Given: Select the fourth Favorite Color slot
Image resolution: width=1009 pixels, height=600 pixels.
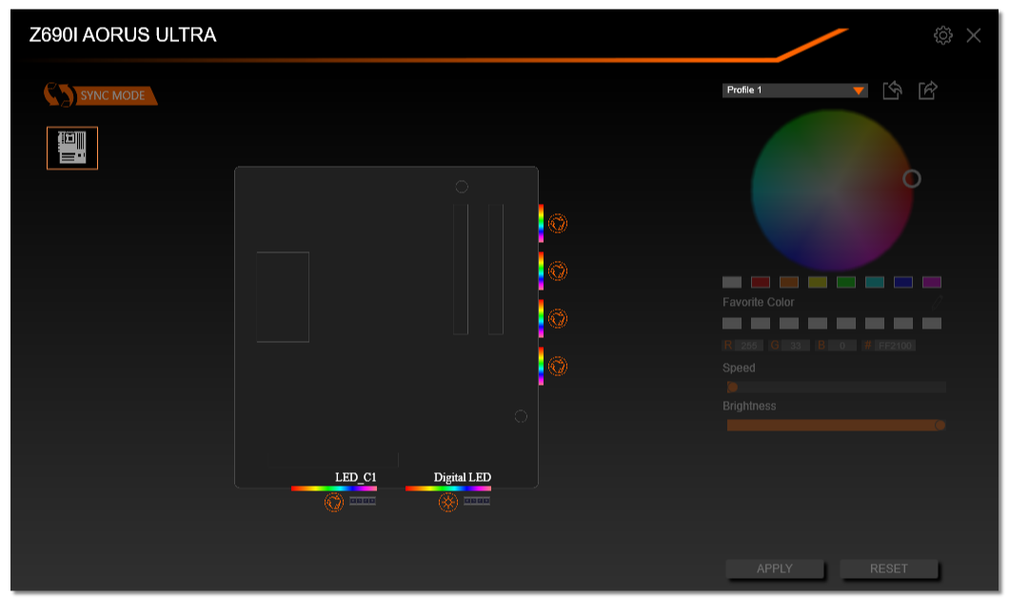Looking at the screenshot, I should 817,323.
